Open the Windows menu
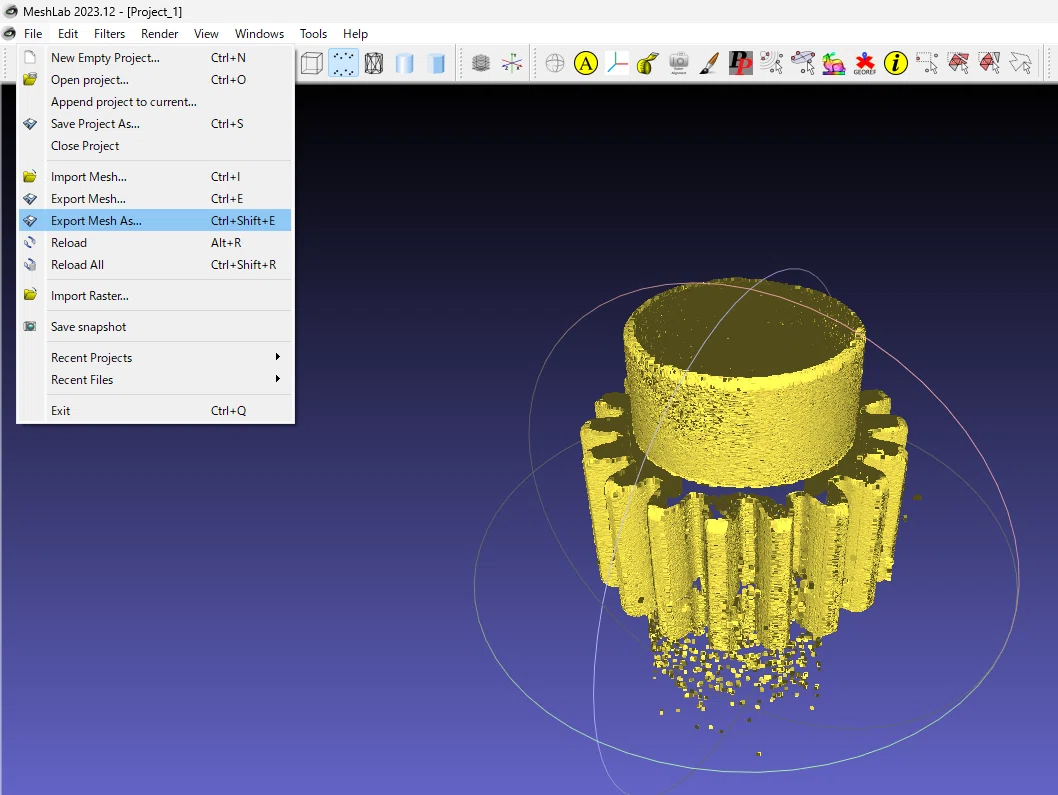1058x795 pixels. (x=259, y=34)
